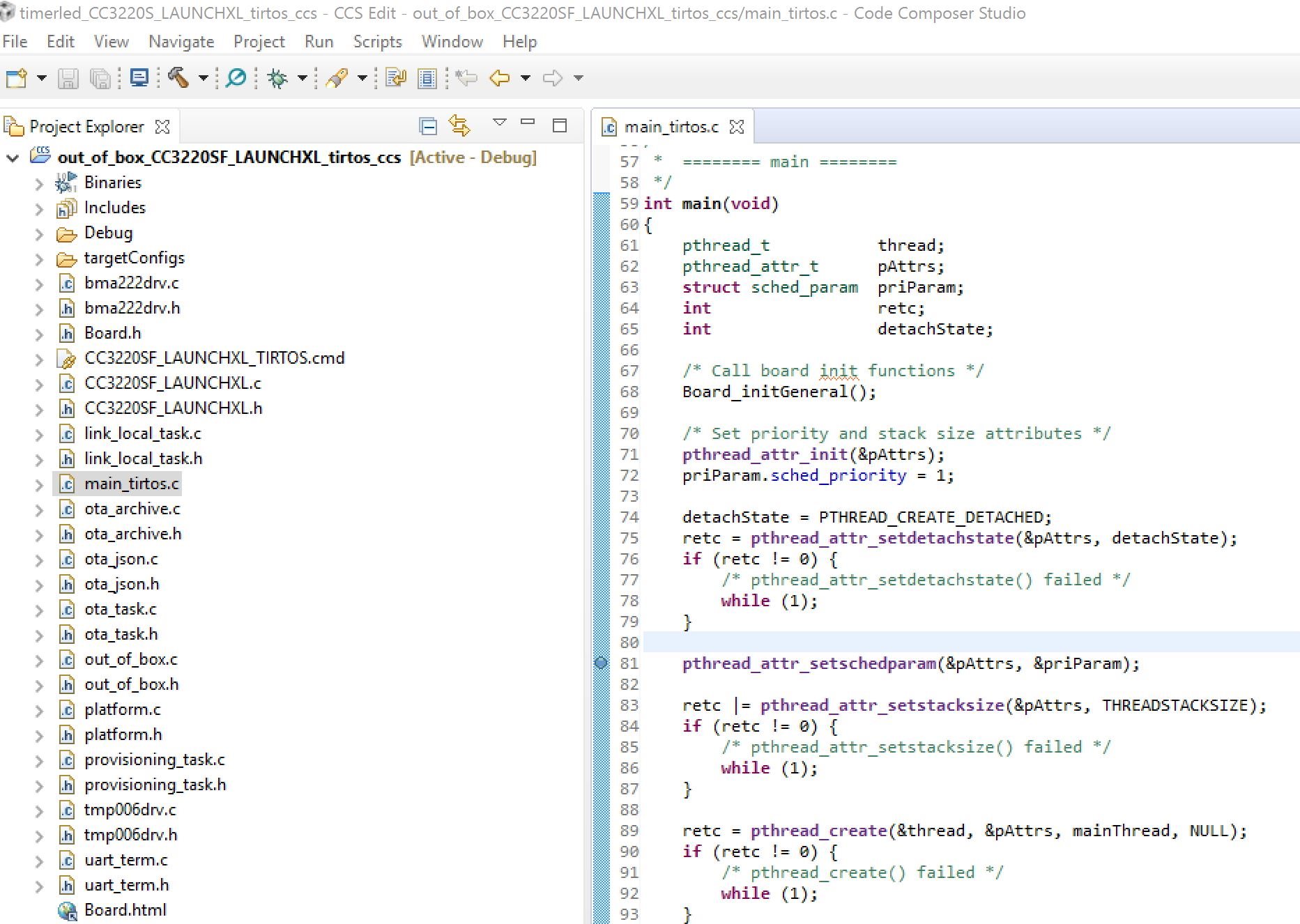Select out_of_box.c file
Image resolution: width=1300 pixels, height=924 pixels.
pyautogui.click(x=130, y=659)
